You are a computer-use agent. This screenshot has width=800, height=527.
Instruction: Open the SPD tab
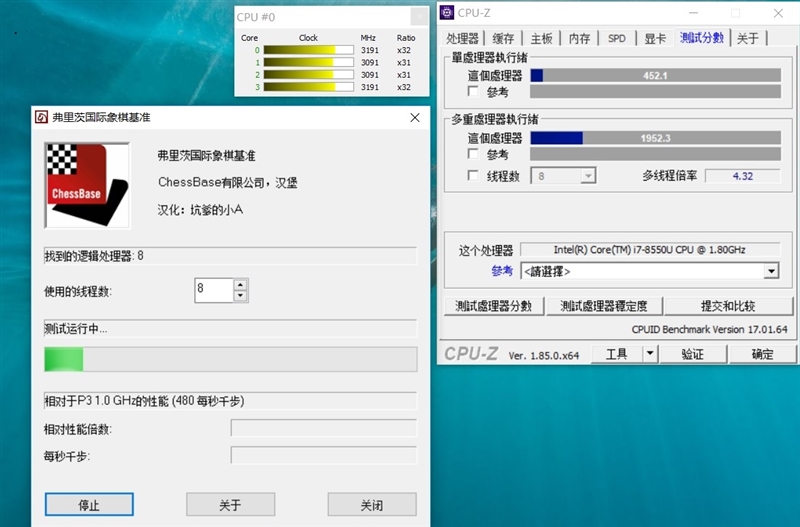pos(617,38)
